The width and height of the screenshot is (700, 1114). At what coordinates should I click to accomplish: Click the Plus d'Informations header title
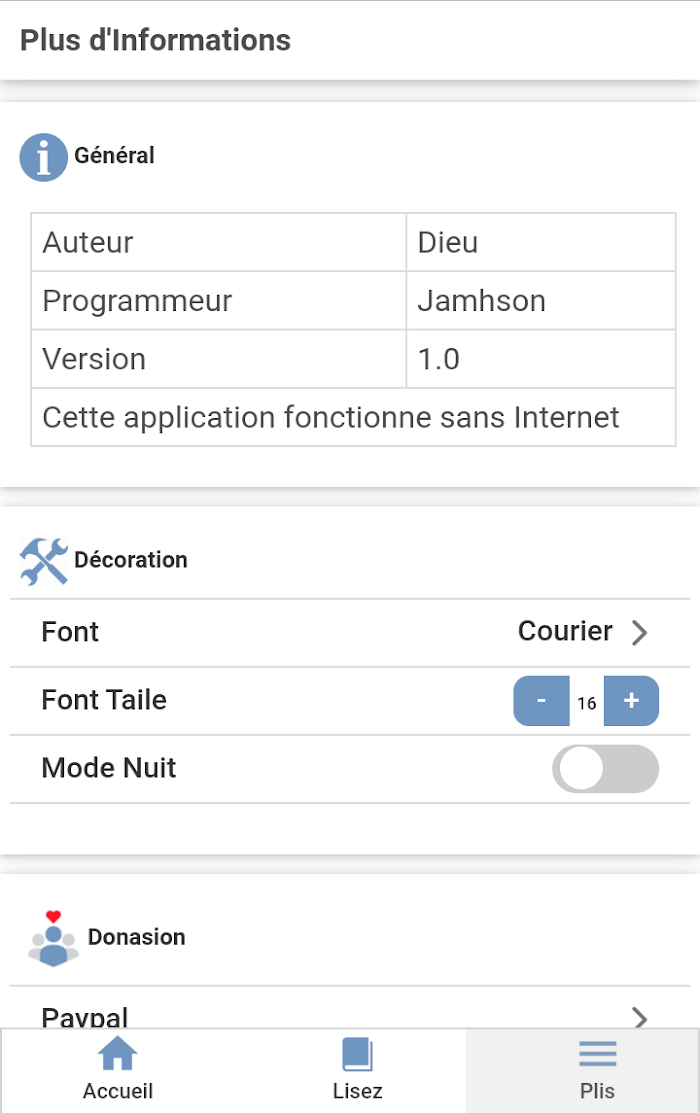pyautogui.click(x=155, y=40)
